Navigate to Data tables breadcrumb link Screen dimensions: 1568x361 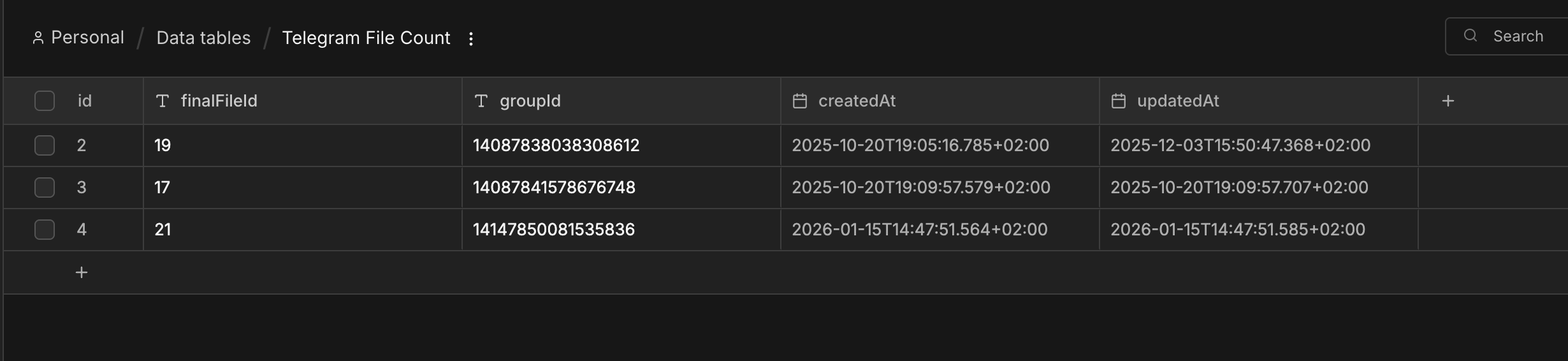203,38
